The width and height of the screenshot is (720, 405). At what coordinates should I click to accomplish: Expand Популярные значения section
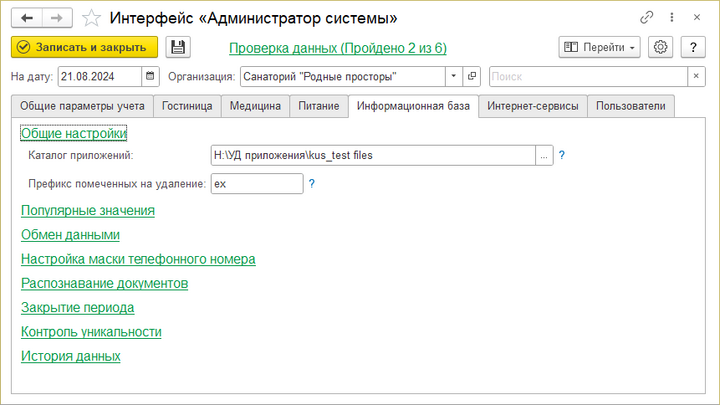[88, 210]
